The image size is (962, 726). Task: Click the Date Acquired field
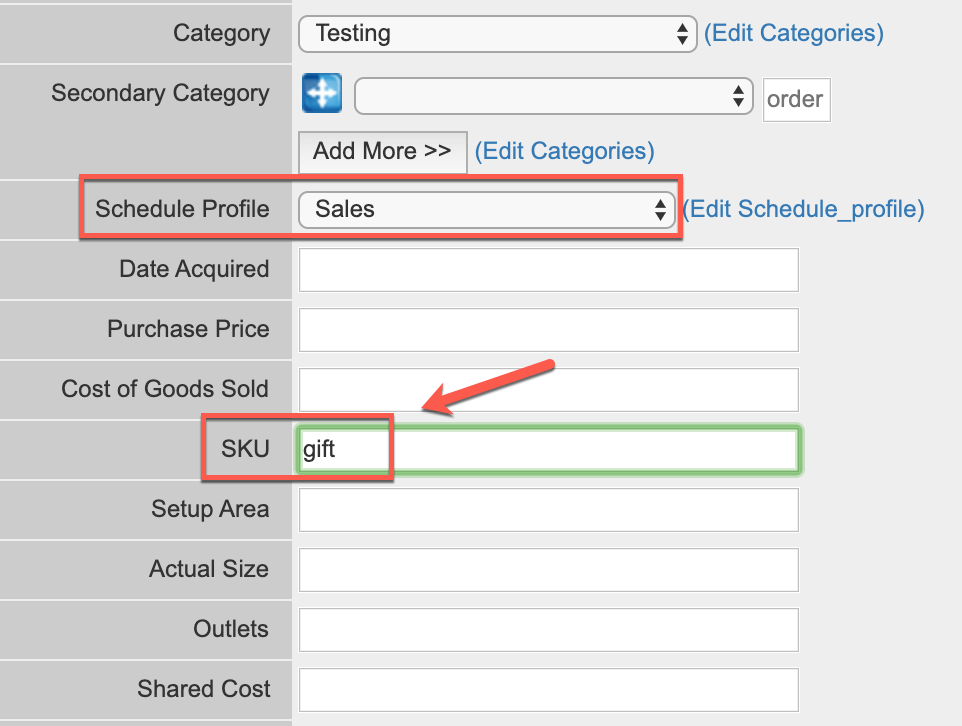[x=548, y=270]
